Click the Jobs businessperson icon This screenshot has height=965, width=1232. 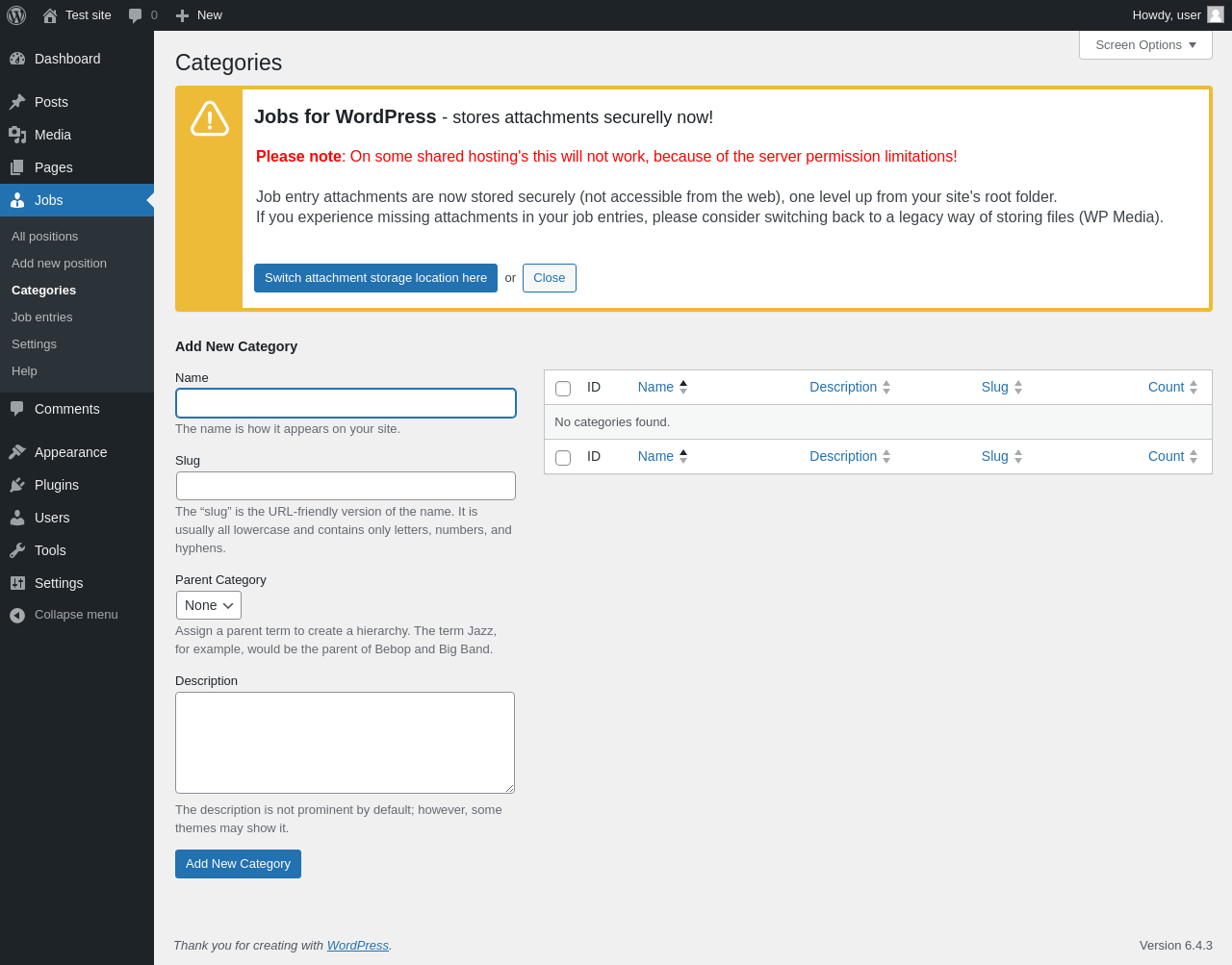pos(17,200)
